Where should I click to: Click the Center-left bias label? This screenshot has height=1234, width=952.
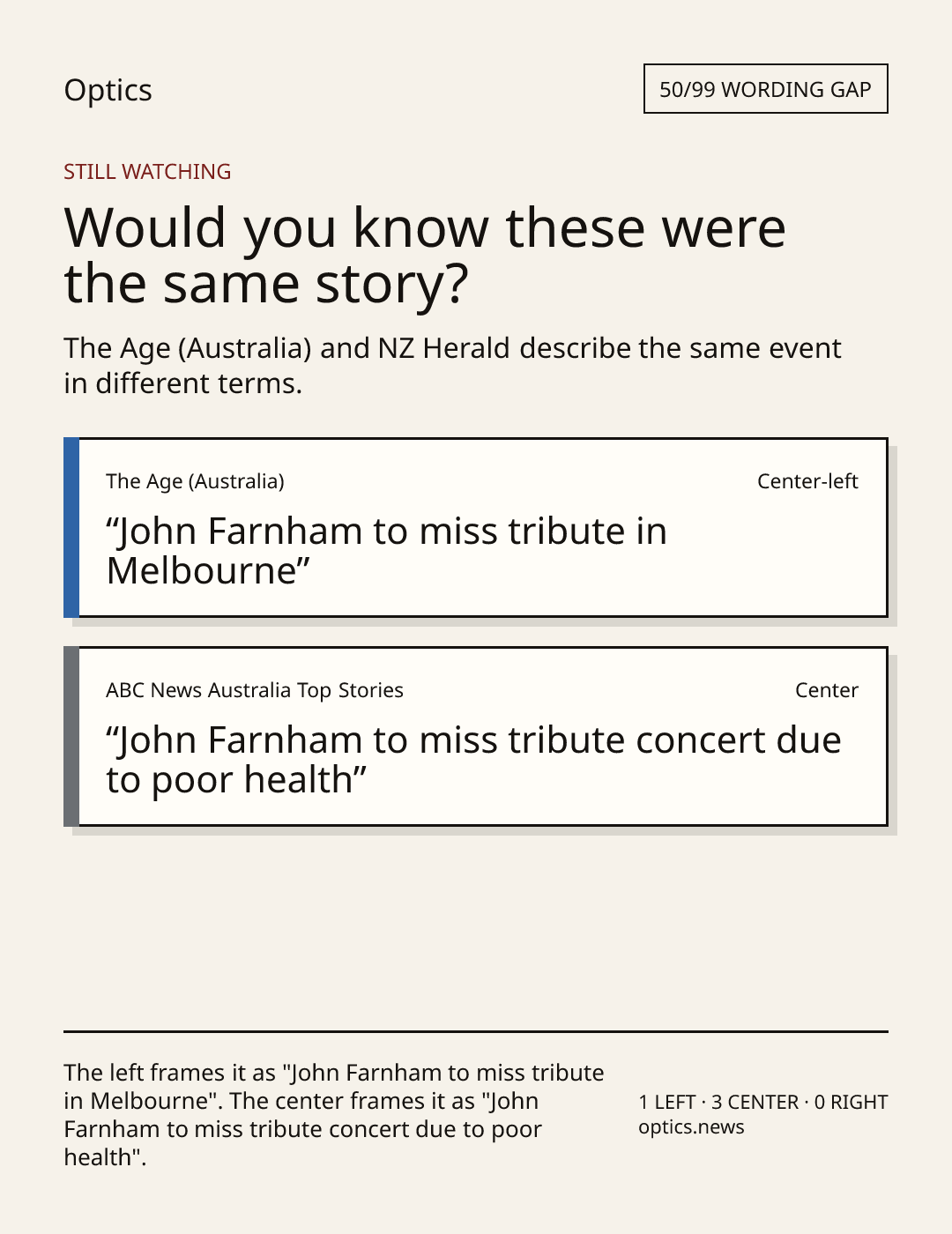click(x=807, y=481)
